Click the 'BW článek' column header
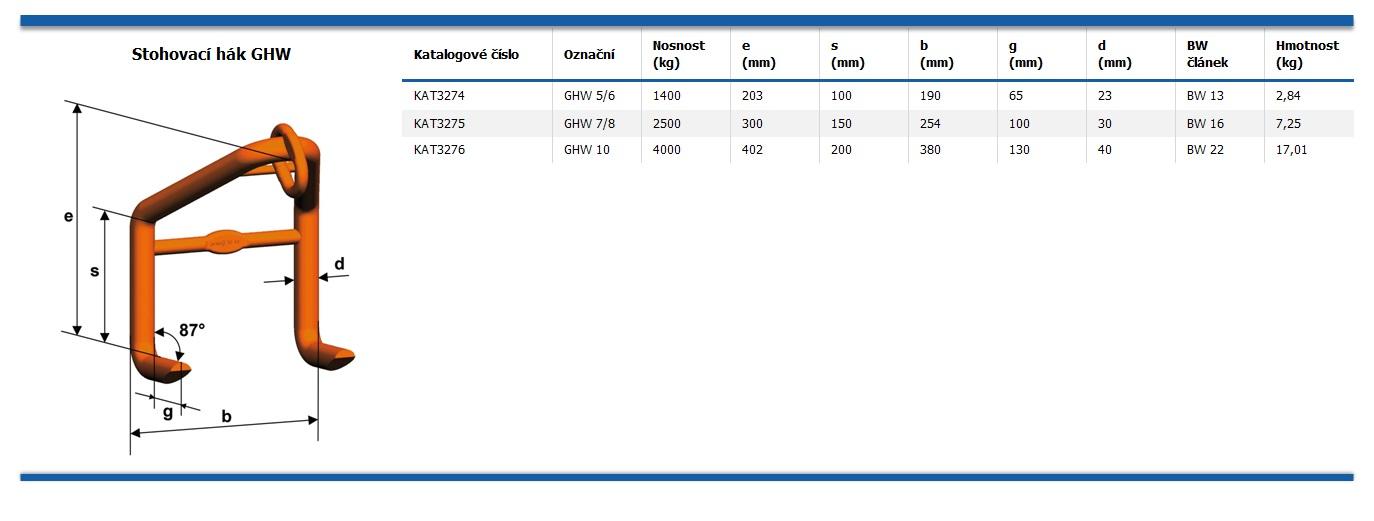Viewport: 1374px width, 521px height. tap(1207, 54)
